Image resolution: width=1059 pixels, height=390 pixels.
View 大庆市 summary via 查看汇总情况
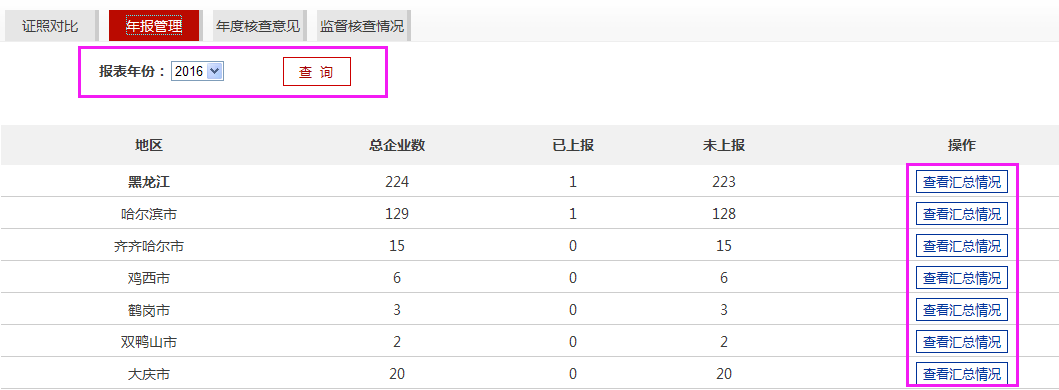click(x=962, y=374)
